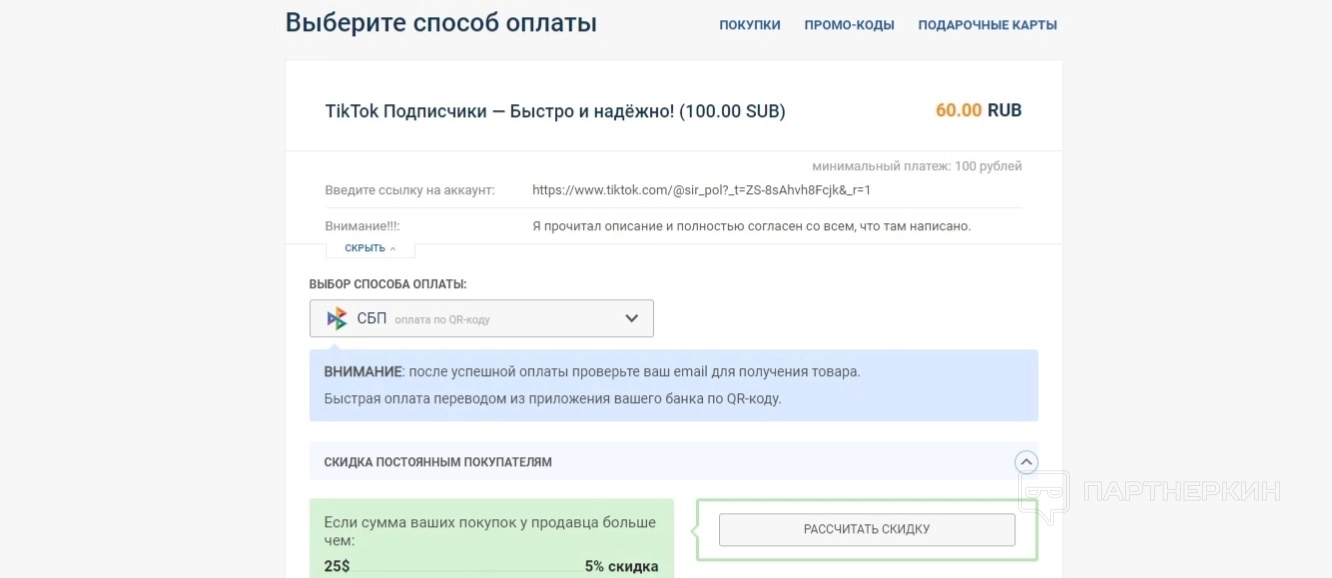Click the agreement text starting with Я прочитал
Viewport: 1332px width, 578px height.
(x=751, y=226)
